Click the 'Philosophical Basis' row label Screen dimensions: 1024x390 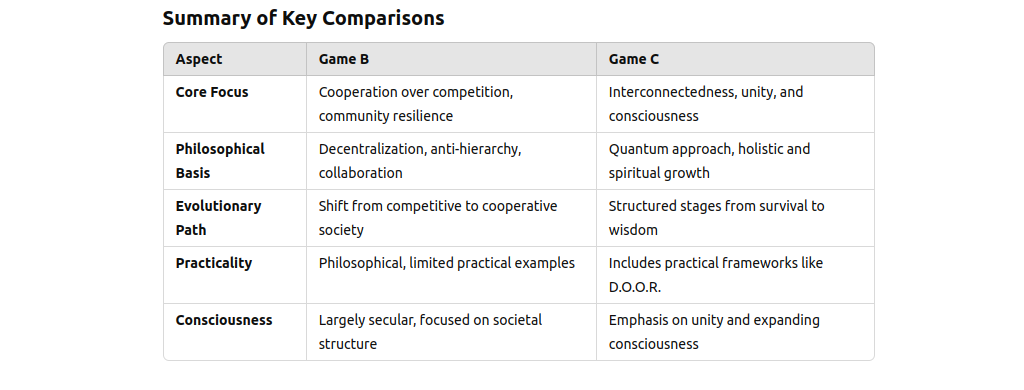coord(220,161)
